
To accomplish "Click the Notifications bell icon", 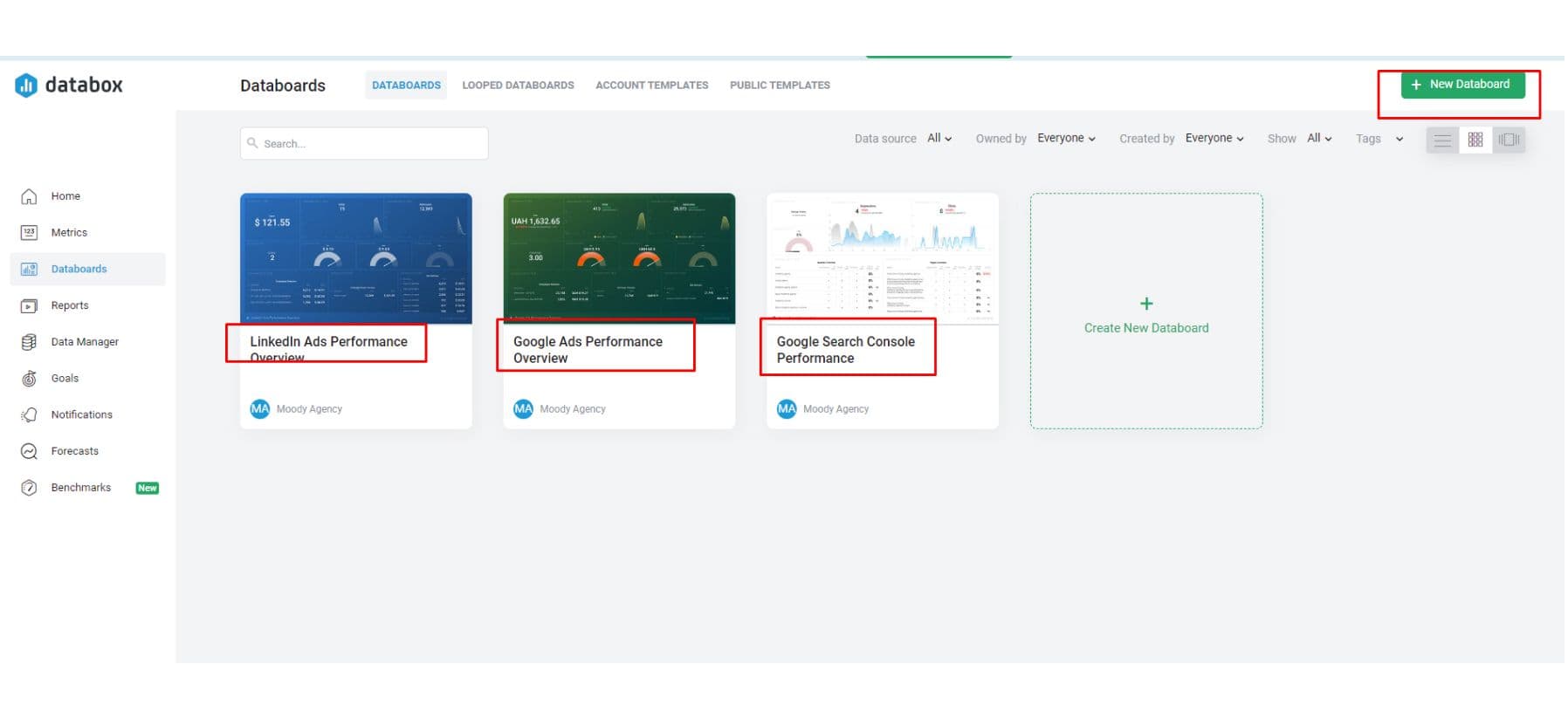I will pyautogui.click(x=29, y=414).
